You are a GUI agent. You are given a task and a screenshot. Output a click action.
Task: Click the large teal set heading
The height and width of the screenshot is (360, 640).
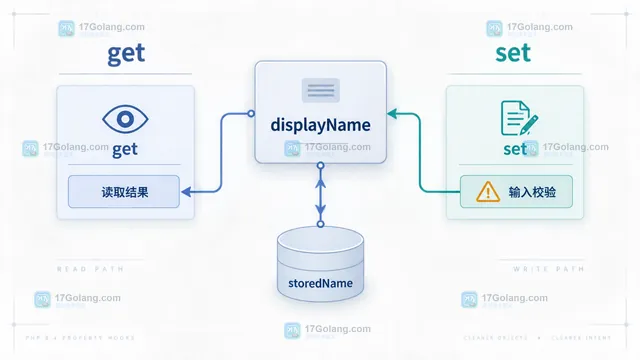(x=513, y=53)
